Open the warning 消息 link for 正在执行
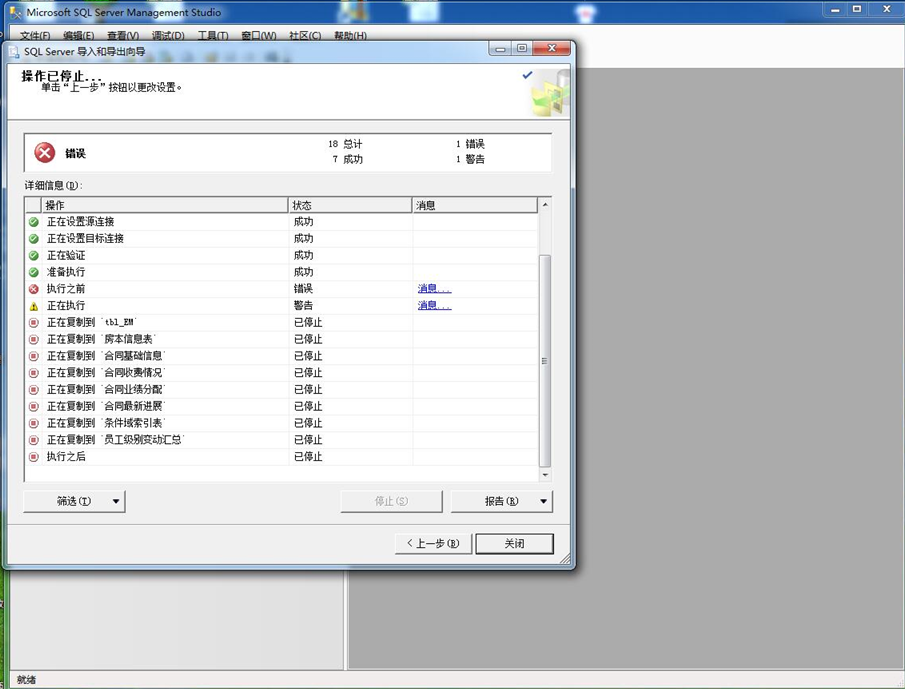This screenshot has width=905, height=689. point(434,305)
